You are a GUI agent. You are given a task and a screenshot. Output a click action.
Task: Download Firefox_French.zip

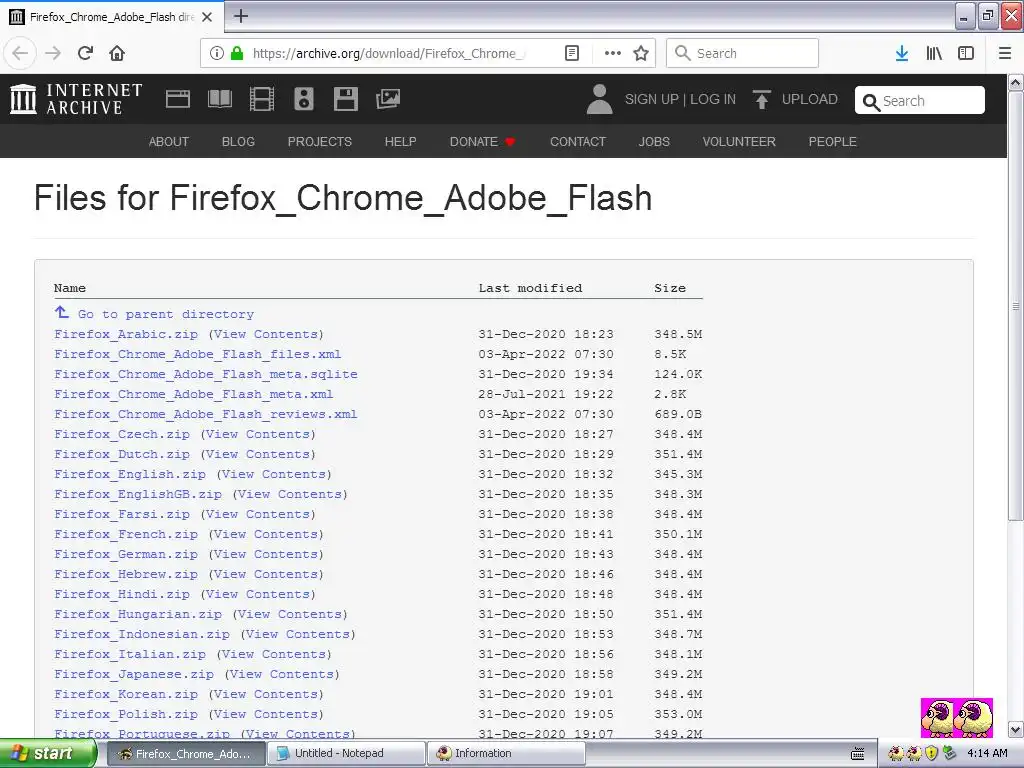pyautogui.click(x=126, y=534)
